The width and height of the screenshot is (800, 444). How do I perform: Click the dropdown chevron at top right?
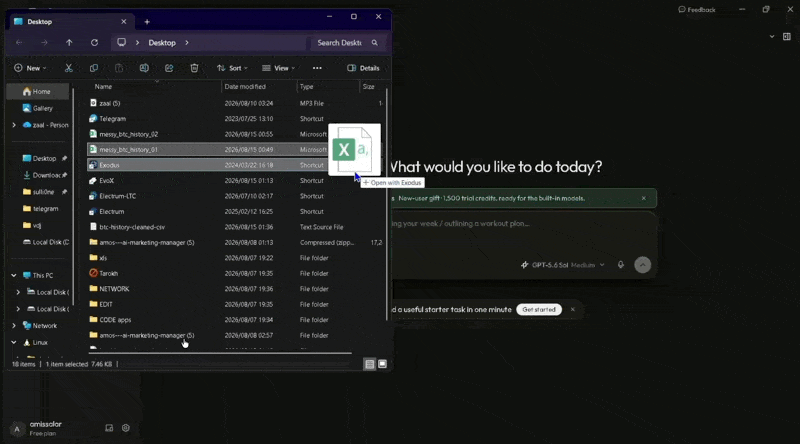[771, 37]
